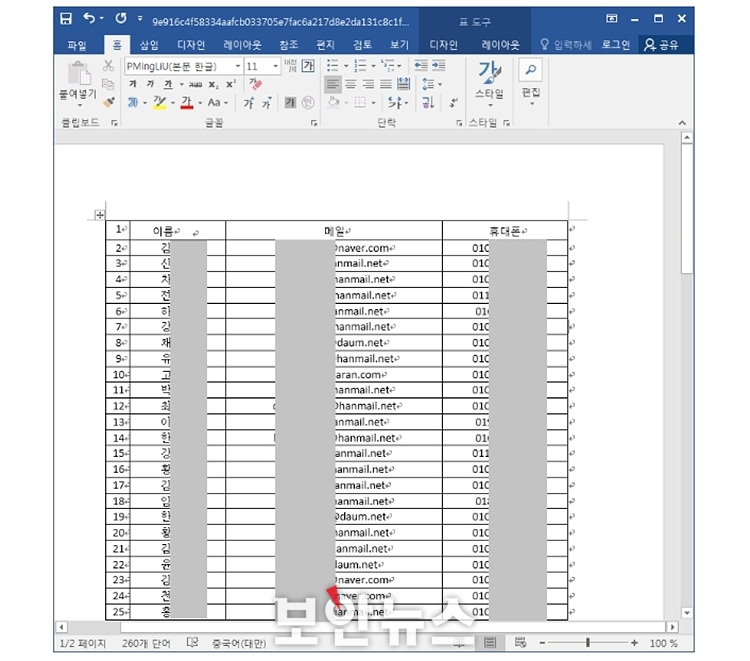Click the phonetic guide icon
Screen dimensions: 750x661
coord(290,66)
